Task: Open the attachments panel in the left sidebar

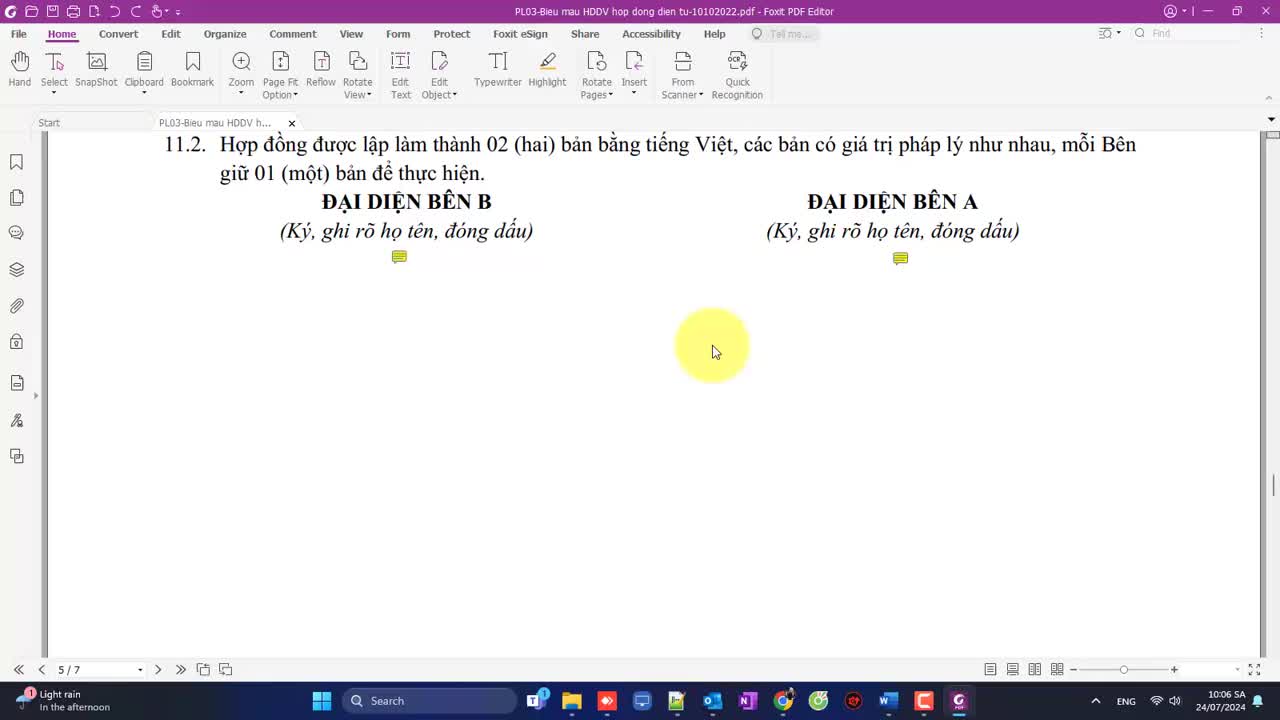Action: point(17,306)
